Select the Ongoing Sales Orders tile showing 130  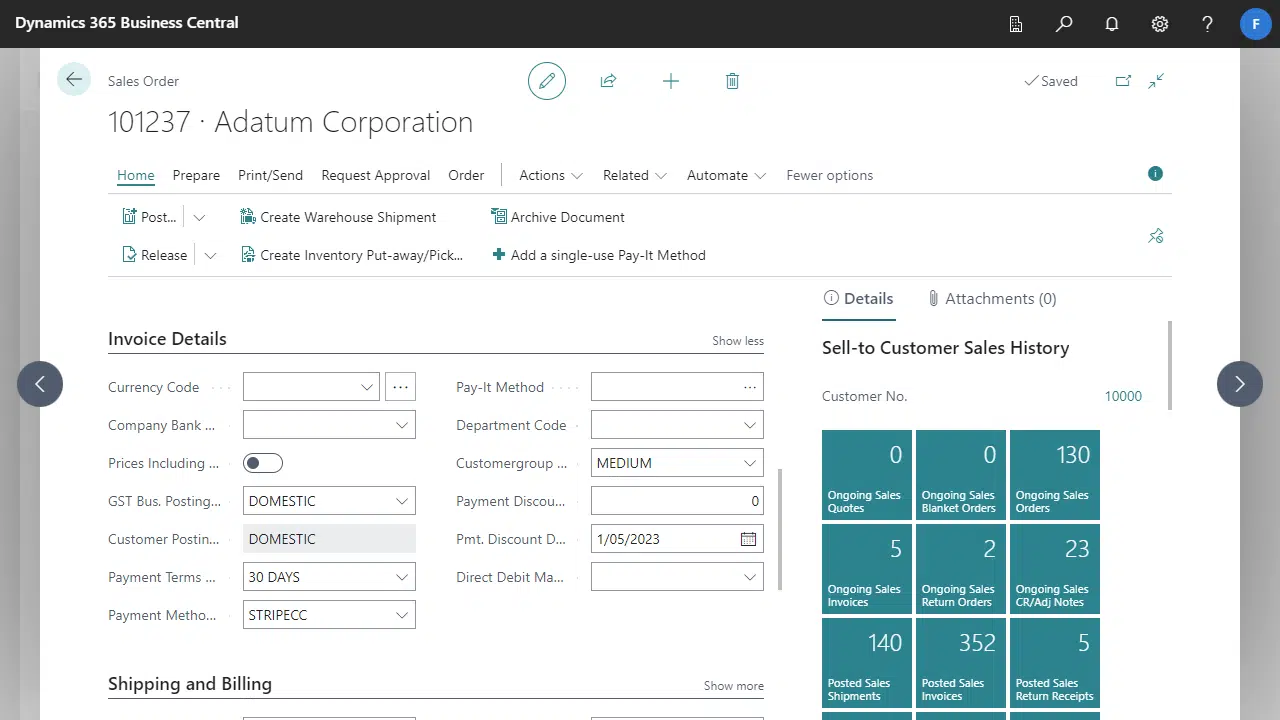point(1054,474)
